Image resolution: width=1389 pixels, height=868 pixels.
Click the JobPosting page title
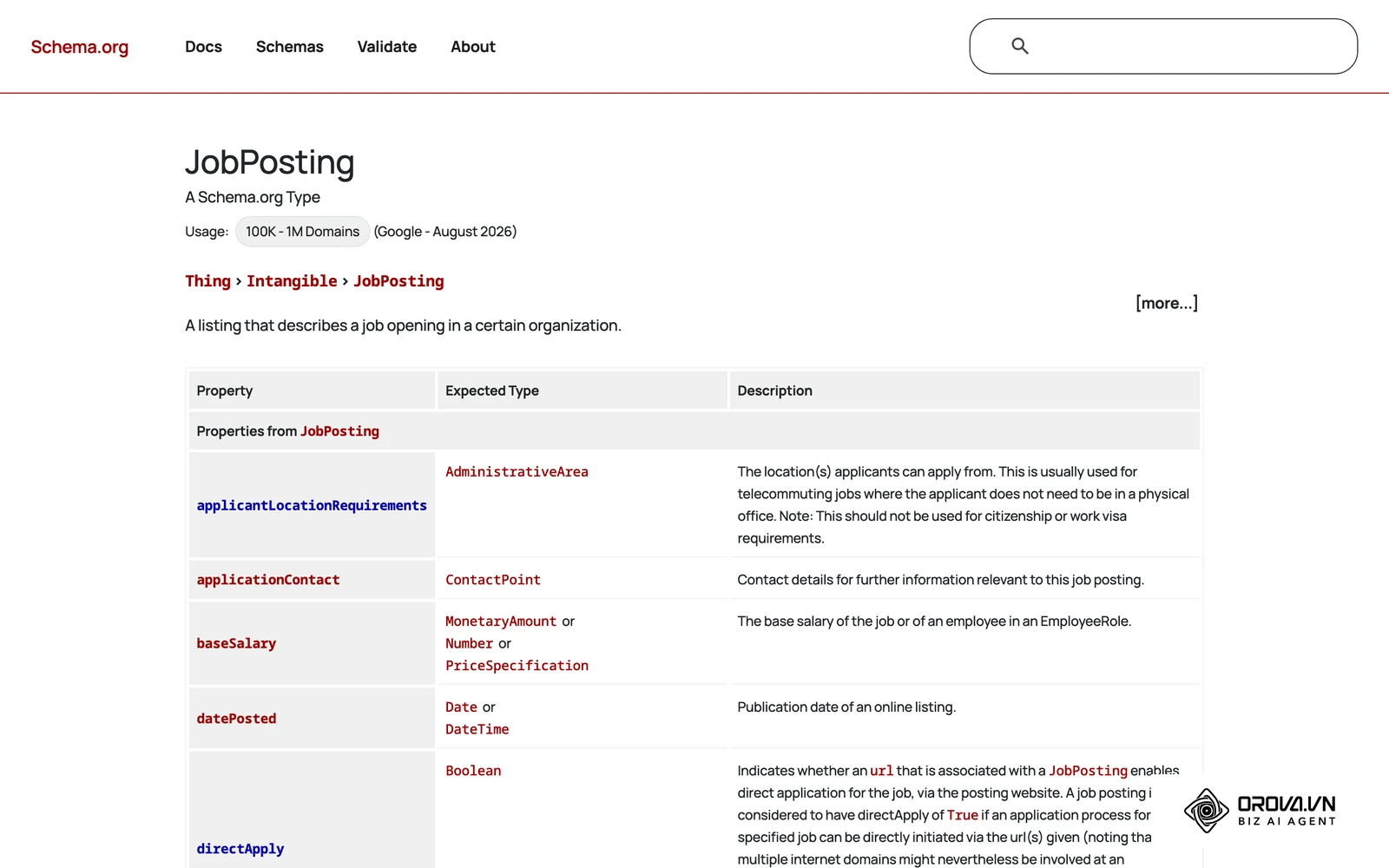pos(270,162)
